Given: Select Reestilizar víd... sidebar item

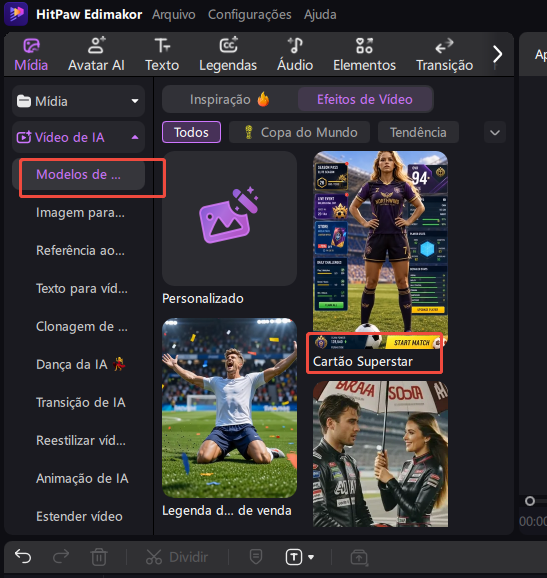Looking at the screenshot, I should [x=81, y=441].
